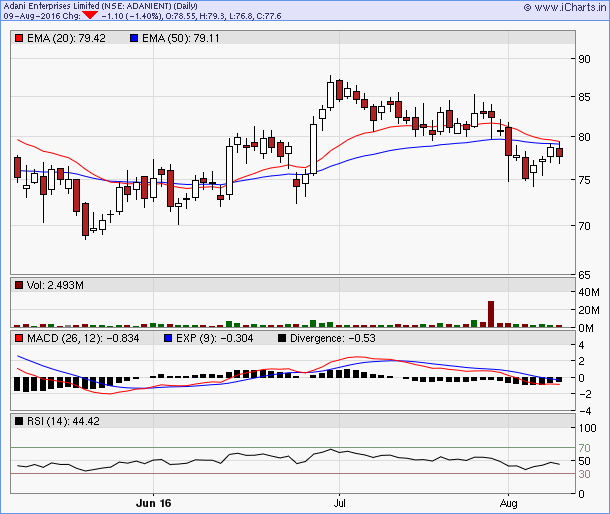Image resolution: width=610 pixels, height=514 pixels.
Task: Click the tall white candle at the early July peak
Action: pyautogui.click(x=330, y=95)
